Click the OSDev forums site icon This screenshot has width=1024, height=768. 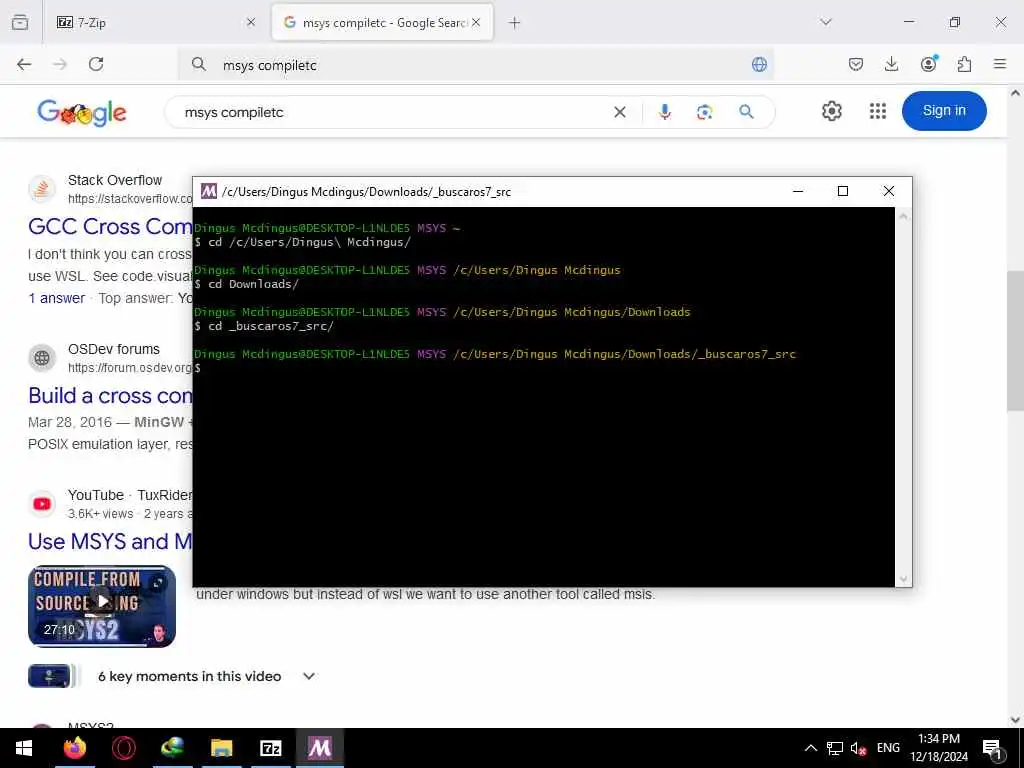pyautogui.click(x=42, y=358)
